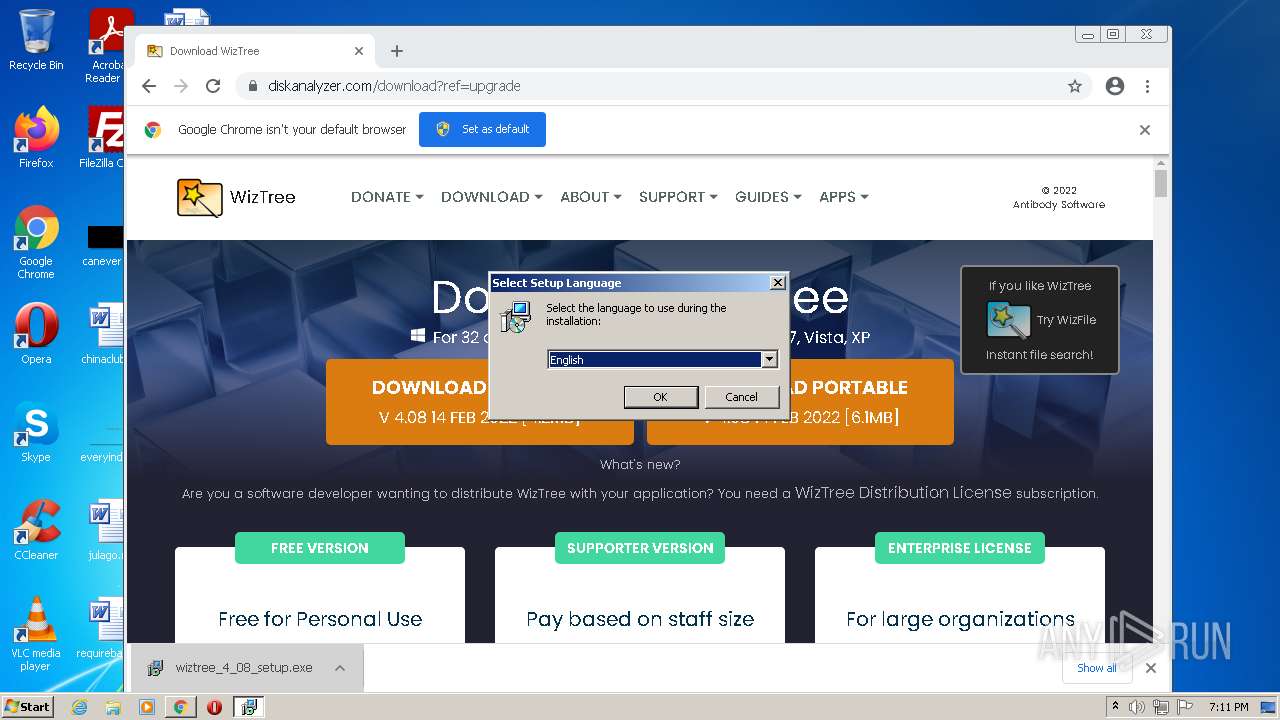Close the downloads bar

(x=1151, y=668)
